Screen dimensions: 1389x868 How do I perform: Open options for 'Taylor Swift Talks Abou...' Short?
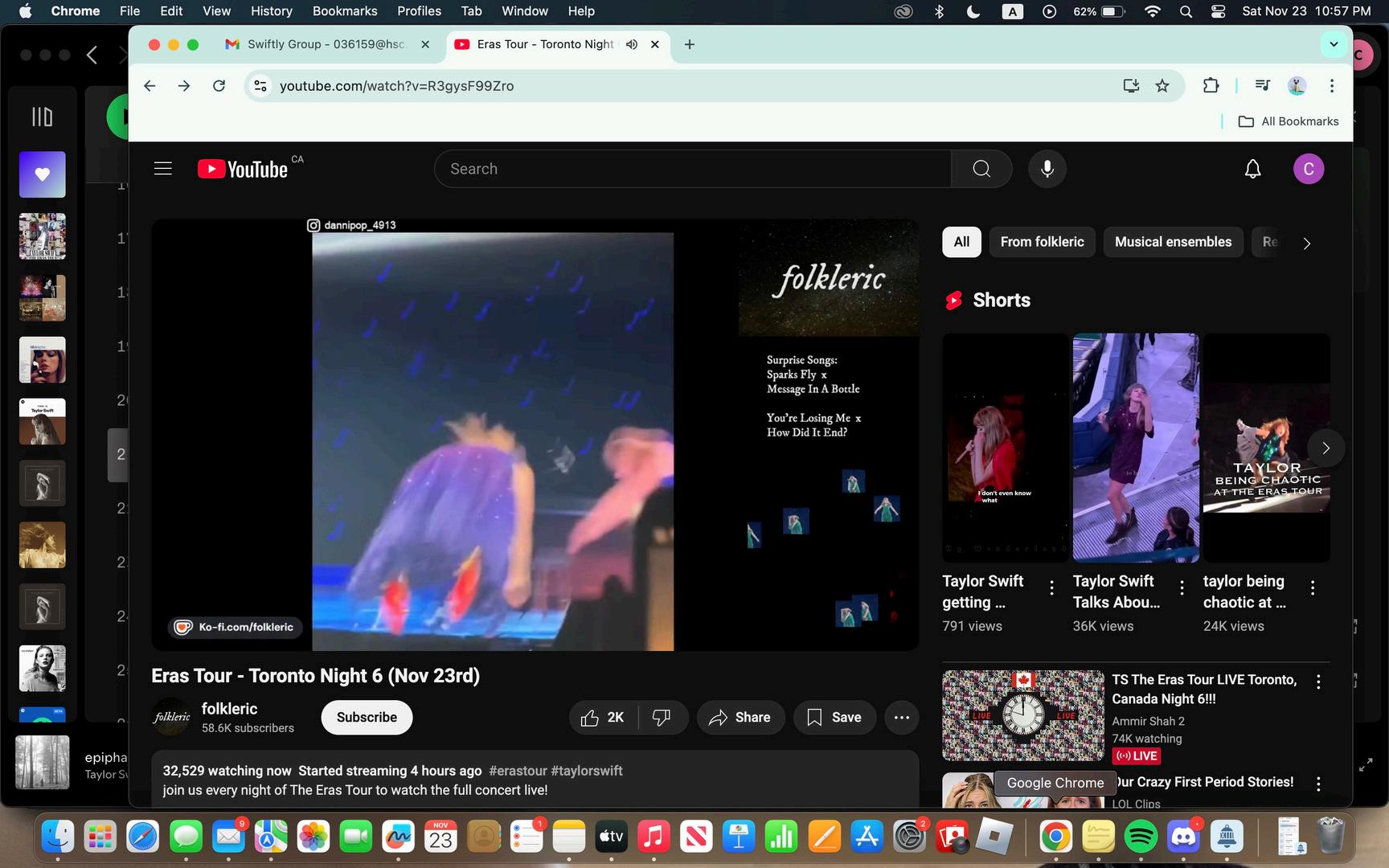tap(1182, 588)
